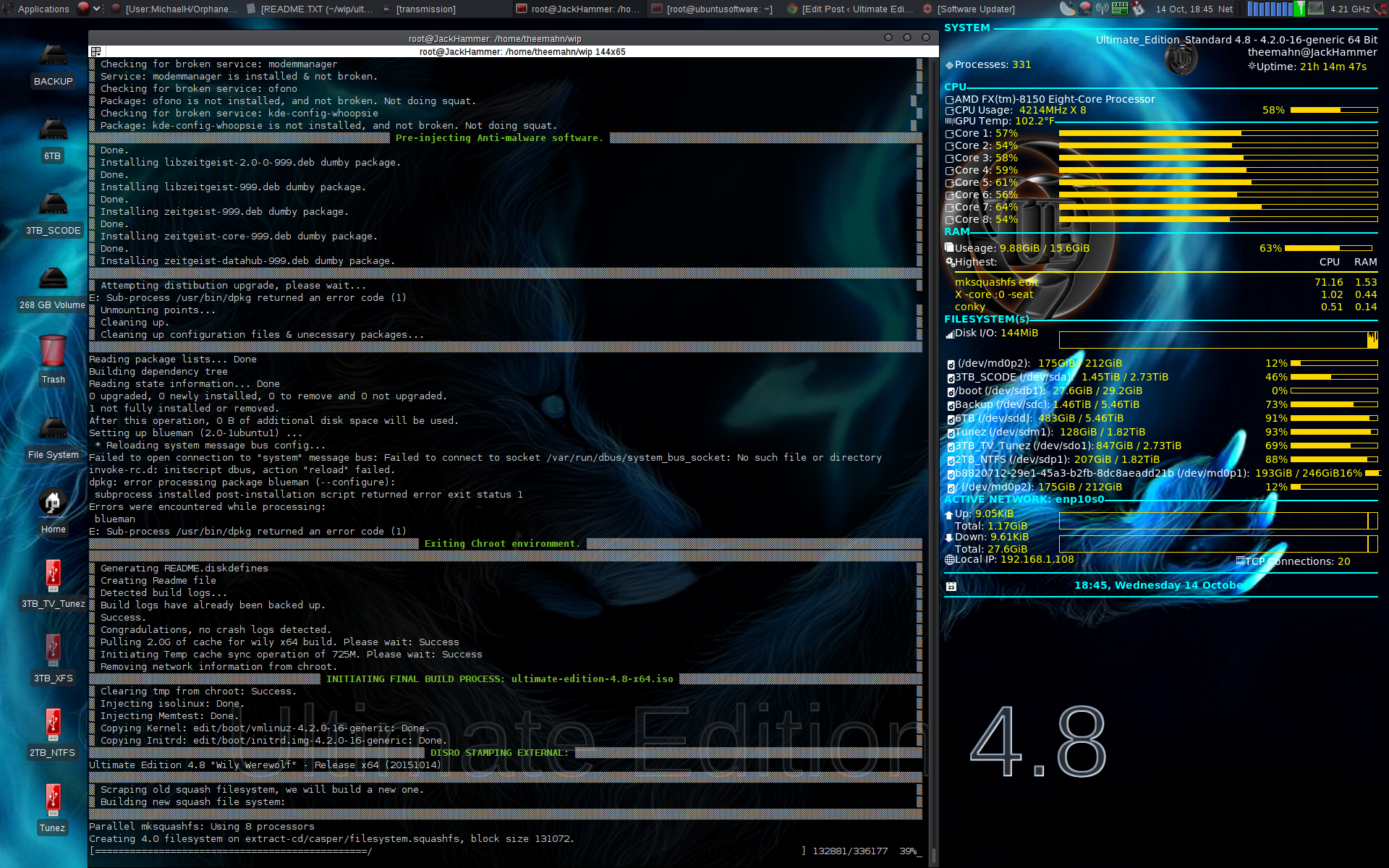This screenshot has width=1389, height=868.
Task: Click the Tunez drive icon in sidebar
Action: click(x=53, y=800)
